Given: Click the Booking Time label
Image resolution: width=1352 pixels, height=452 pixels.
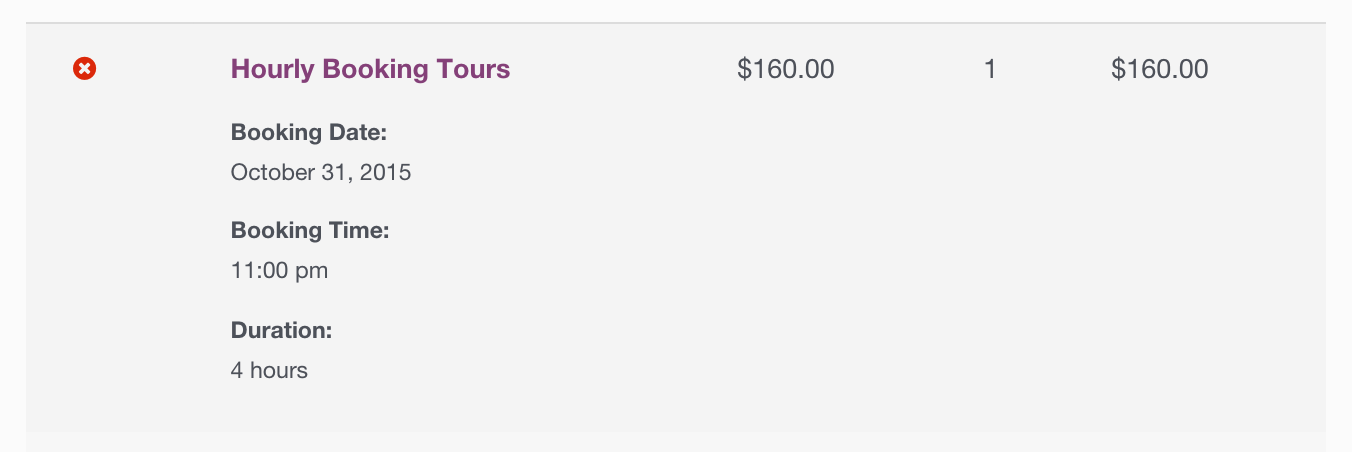Looking at the screenshot, I should 309,230.
